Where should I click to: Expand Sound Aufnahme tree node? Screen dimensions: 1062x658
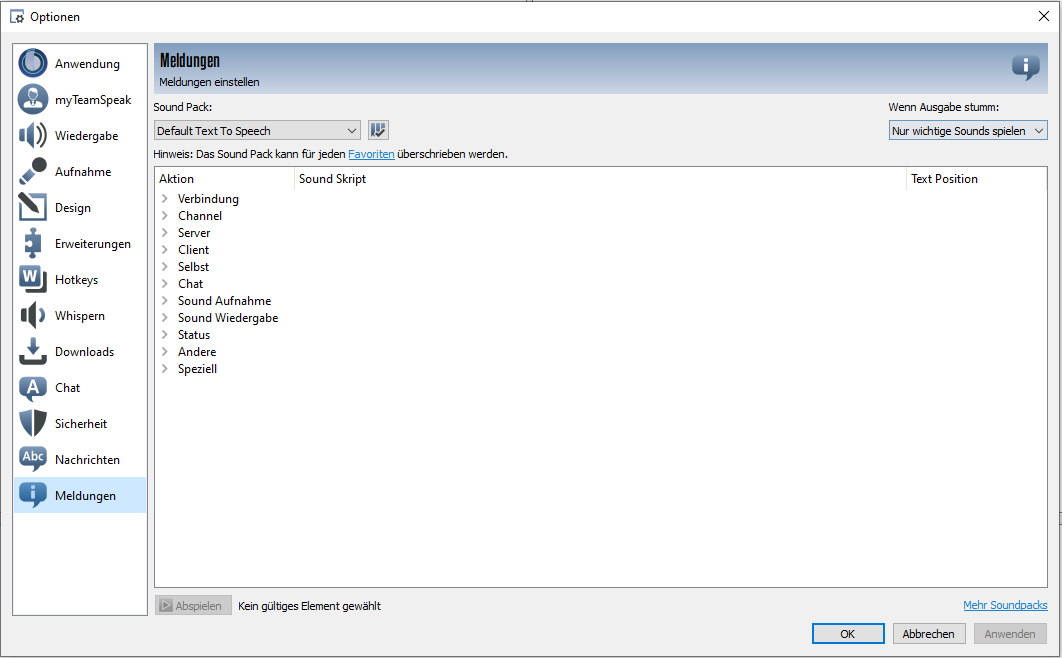(165, 301)
